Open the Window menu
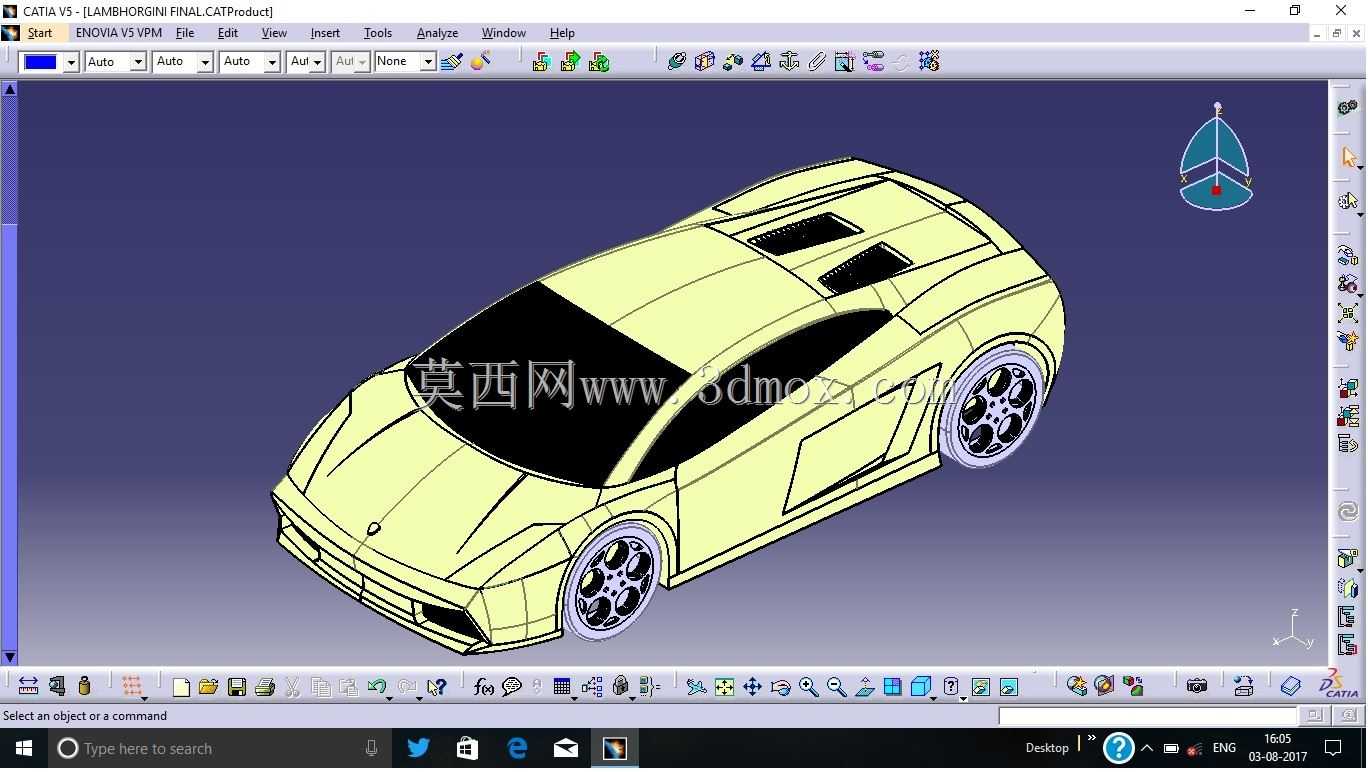The width and height of the screenshot is (1368, 772). [504, 33]
